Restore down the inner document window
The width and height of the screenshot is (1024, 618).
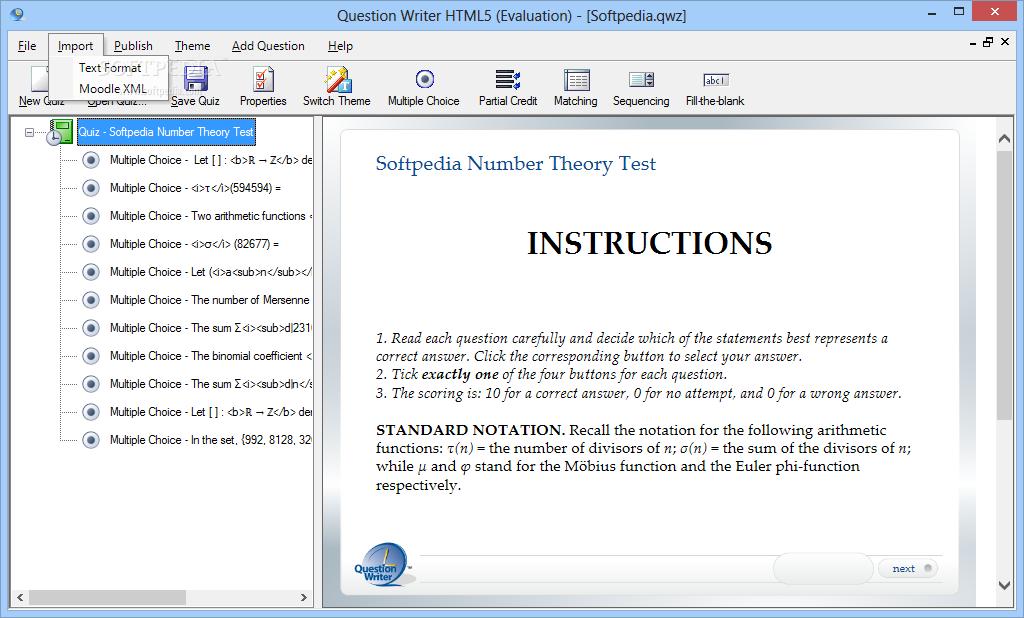click(x=988, y=42)
